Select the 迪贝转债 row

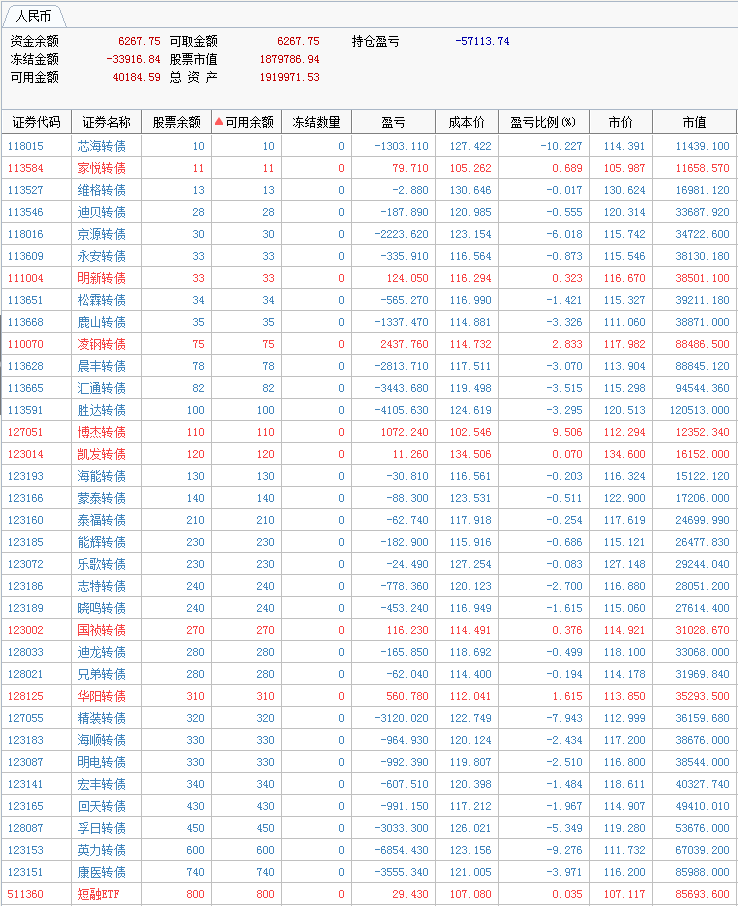coord(369,212)
